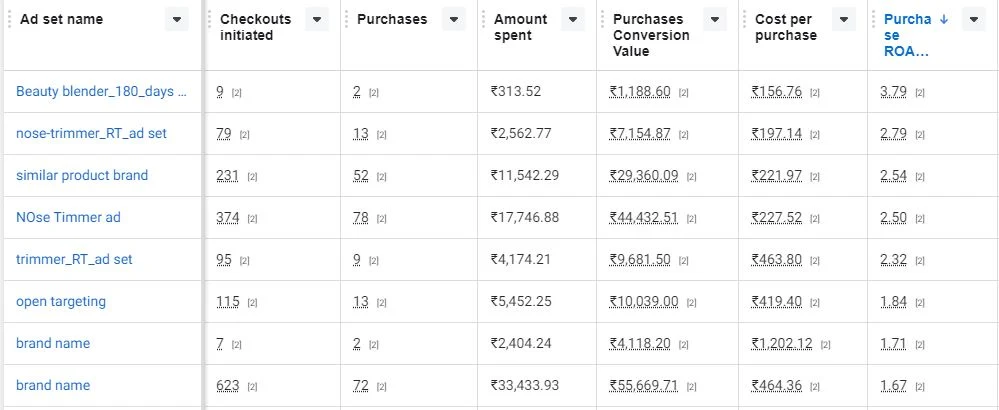Click the [2] footnote beside 13 purchases nose-trimmer
999x410 pixels.
(382, 135)
